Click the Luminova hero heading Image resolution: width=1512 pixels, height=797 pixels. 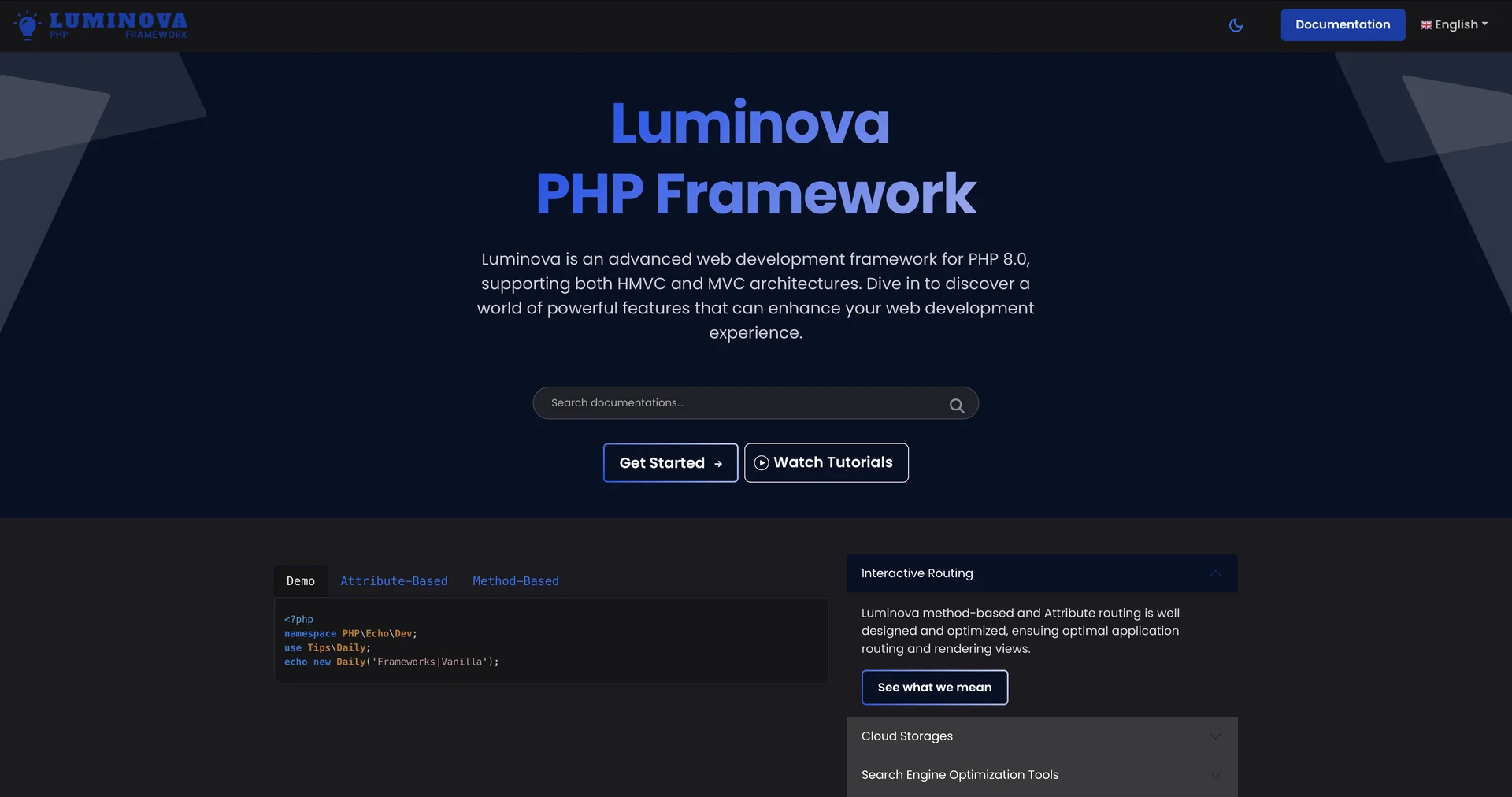coord(750,123)
